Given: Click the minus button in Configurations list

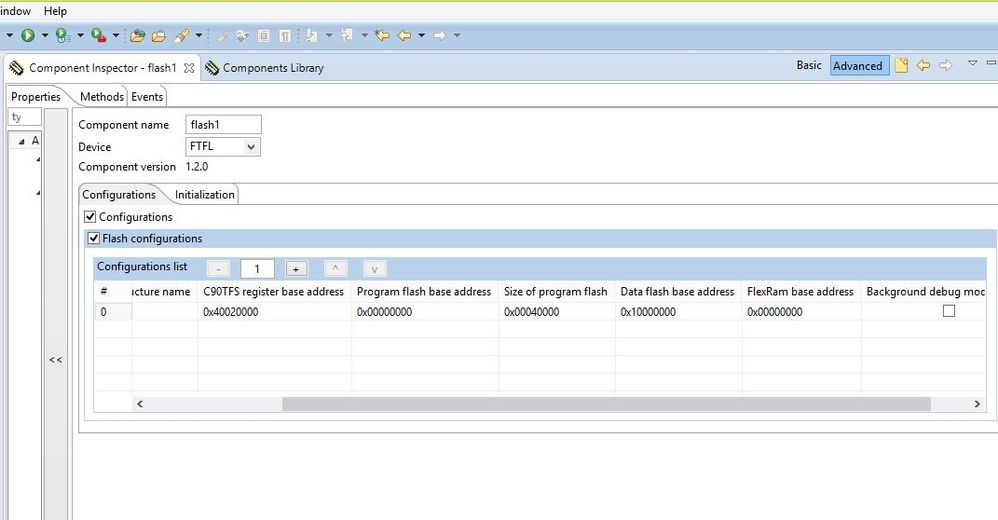Looking at the screenshot, I should tap(218, 269).
